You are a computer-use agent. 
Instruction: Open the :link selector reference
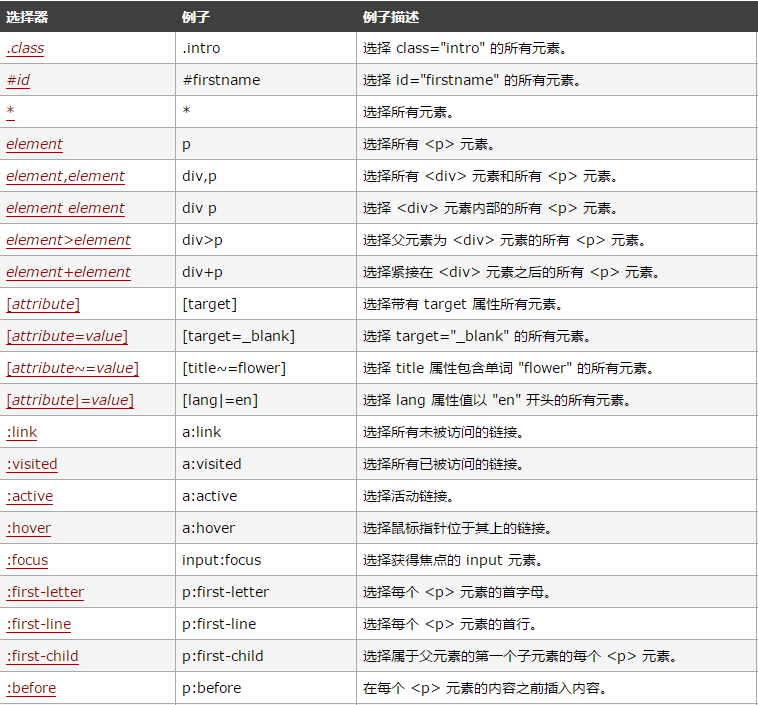tap(22, 432)
